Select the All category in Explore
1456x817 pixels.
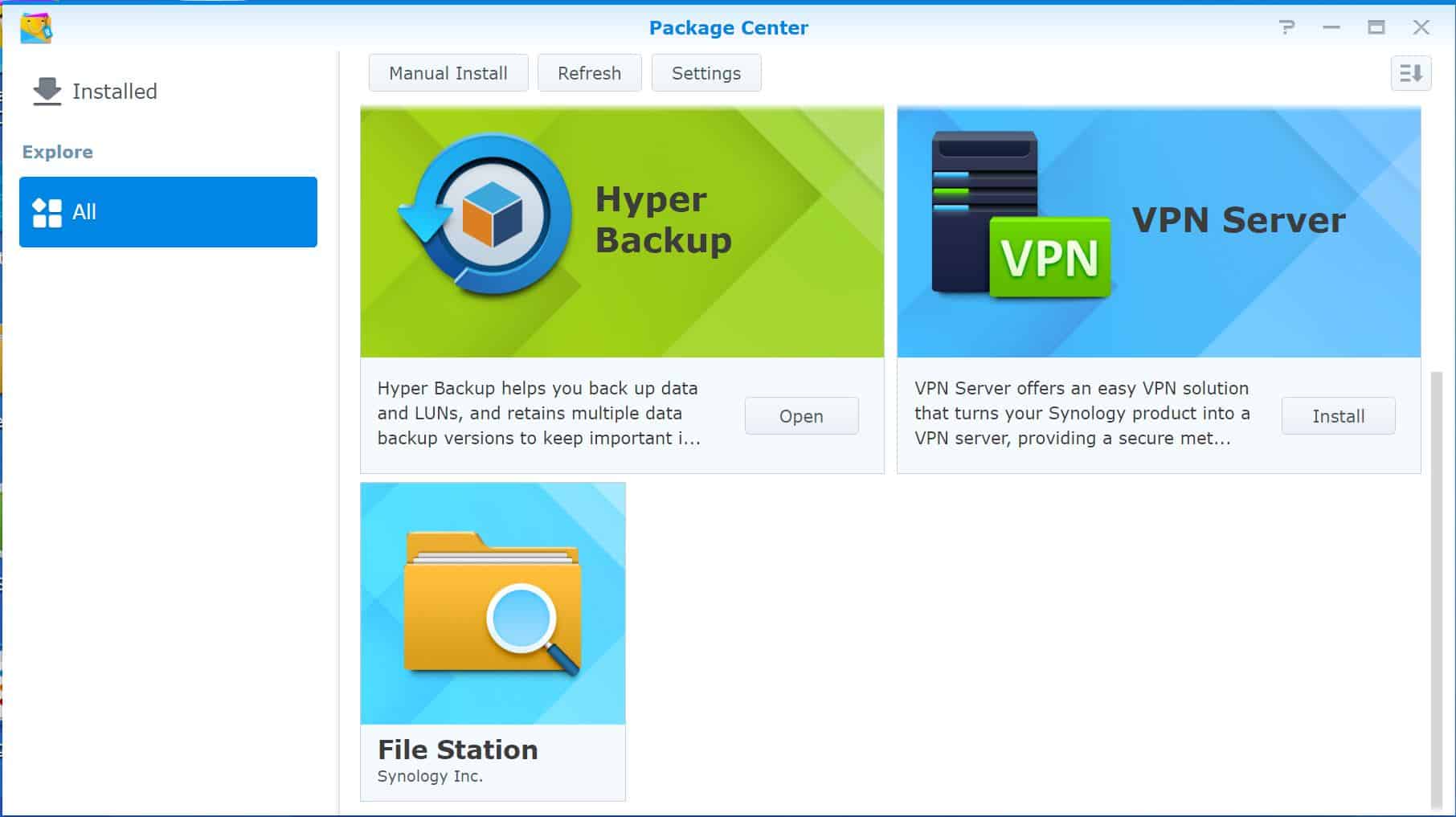tap(168, 212)
